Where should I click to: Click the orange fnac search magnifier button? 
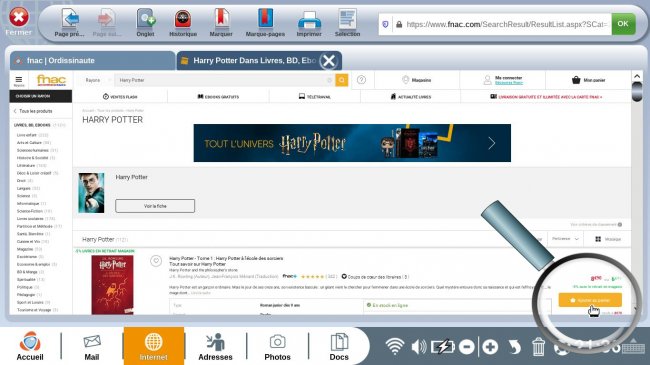pos(342,80)
